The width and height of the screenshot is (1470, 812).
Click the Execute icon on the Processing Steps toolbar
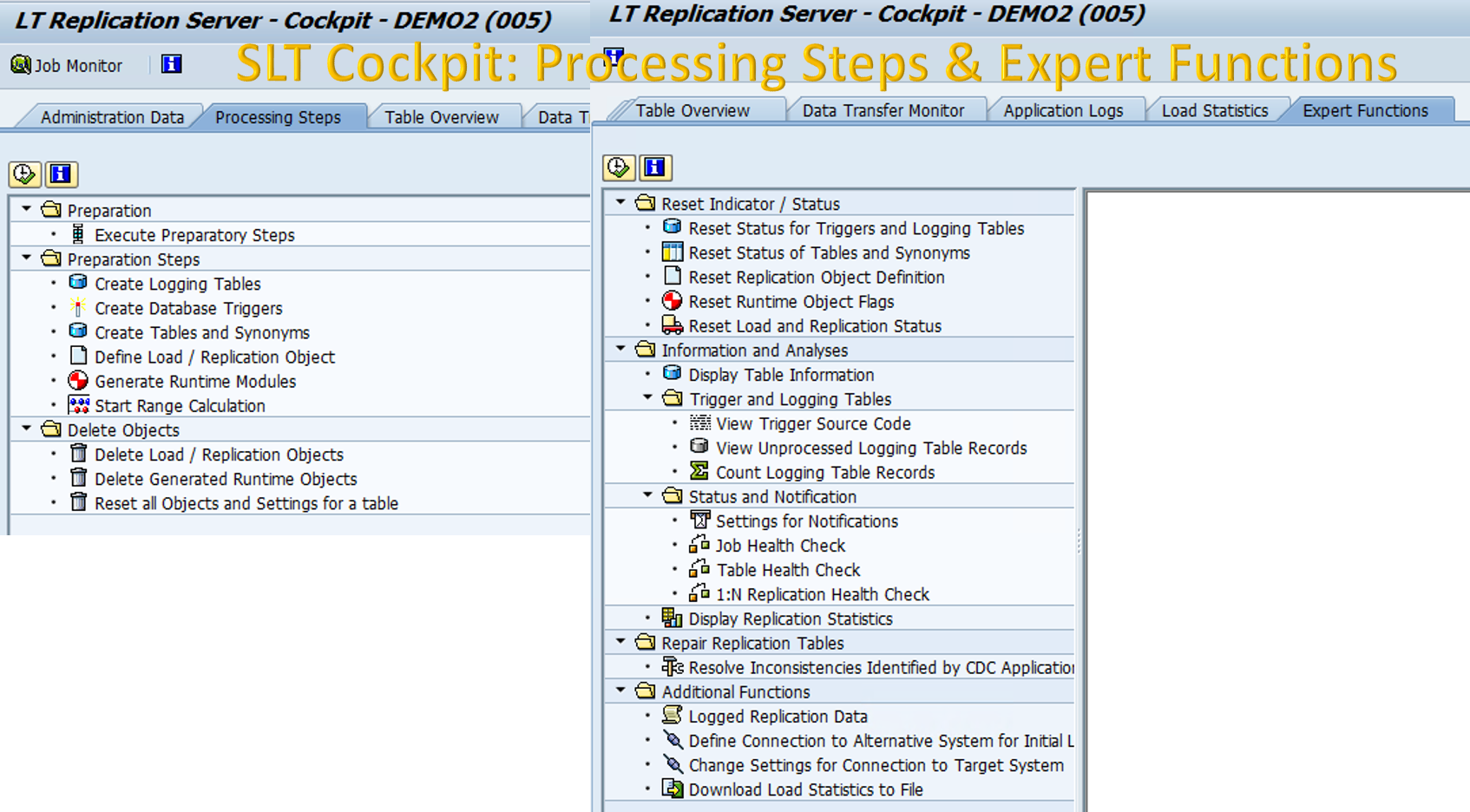click(x=23, y=174)
